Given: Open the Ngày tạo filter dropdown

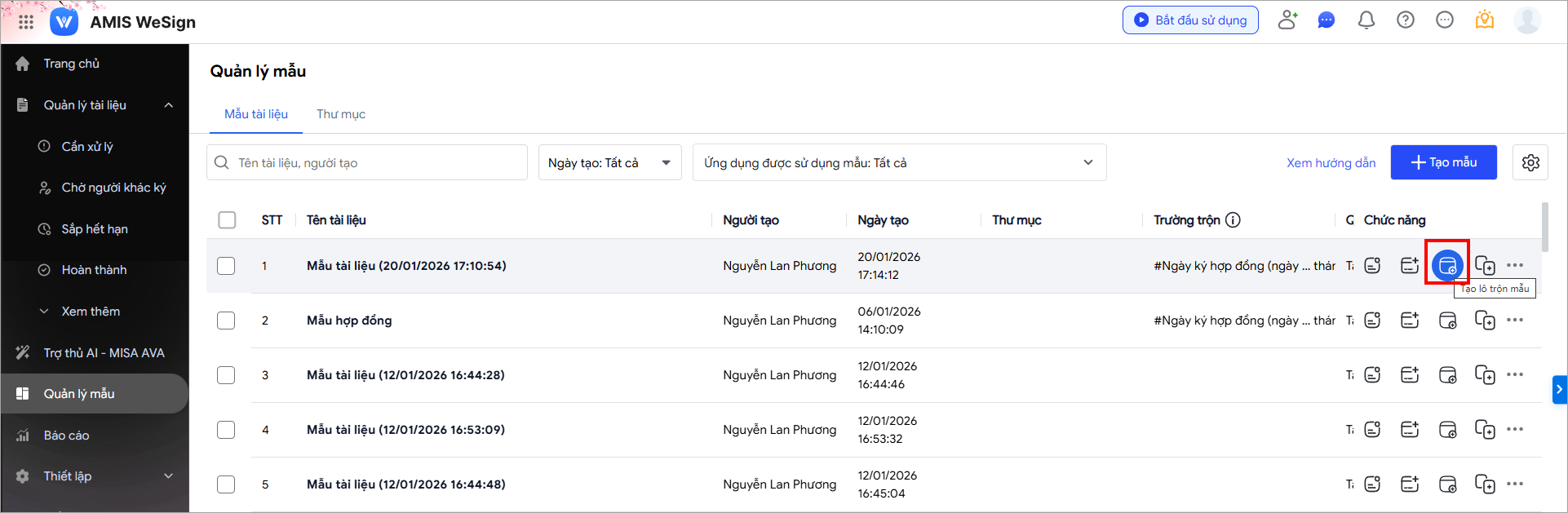Looking at the screenshot, I should coord(609,163).
